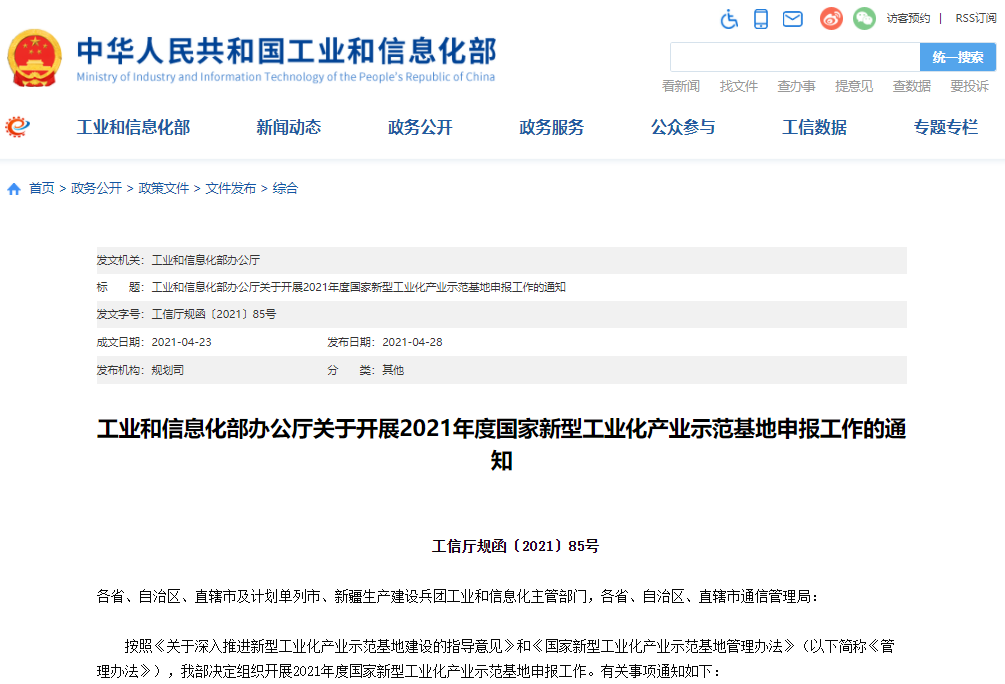Click the 查数据 quick link

click(911, 86)
